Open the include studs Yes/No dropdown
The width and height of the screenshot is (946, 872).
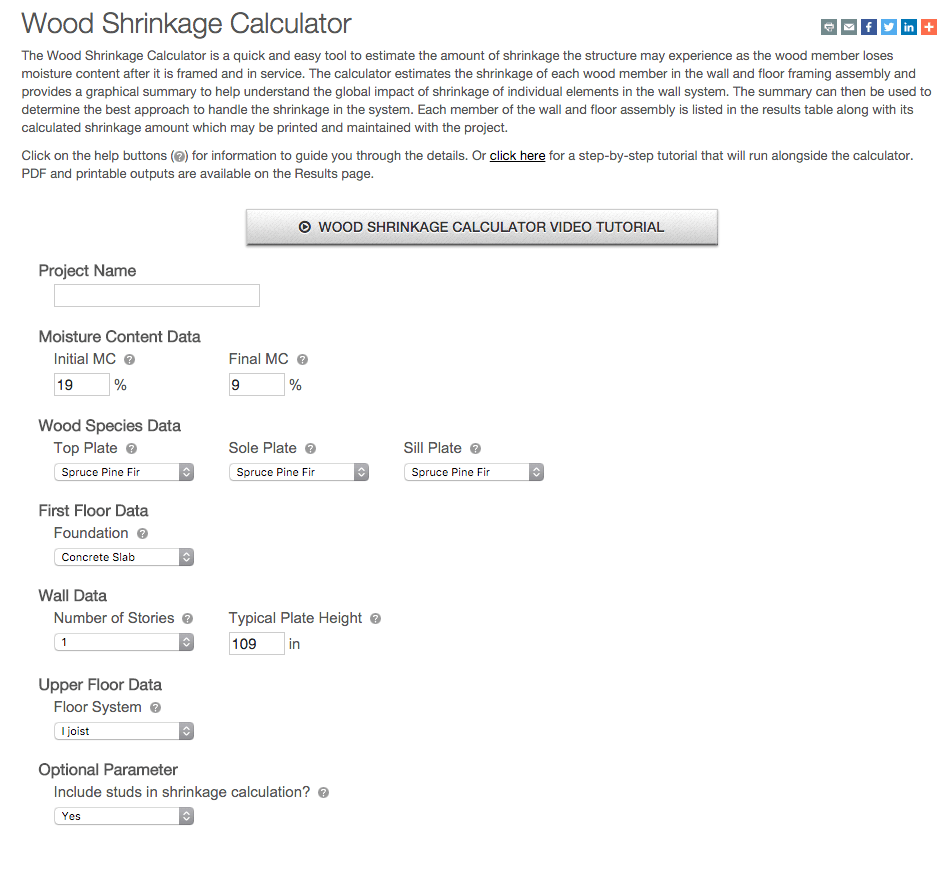point(124,815)
